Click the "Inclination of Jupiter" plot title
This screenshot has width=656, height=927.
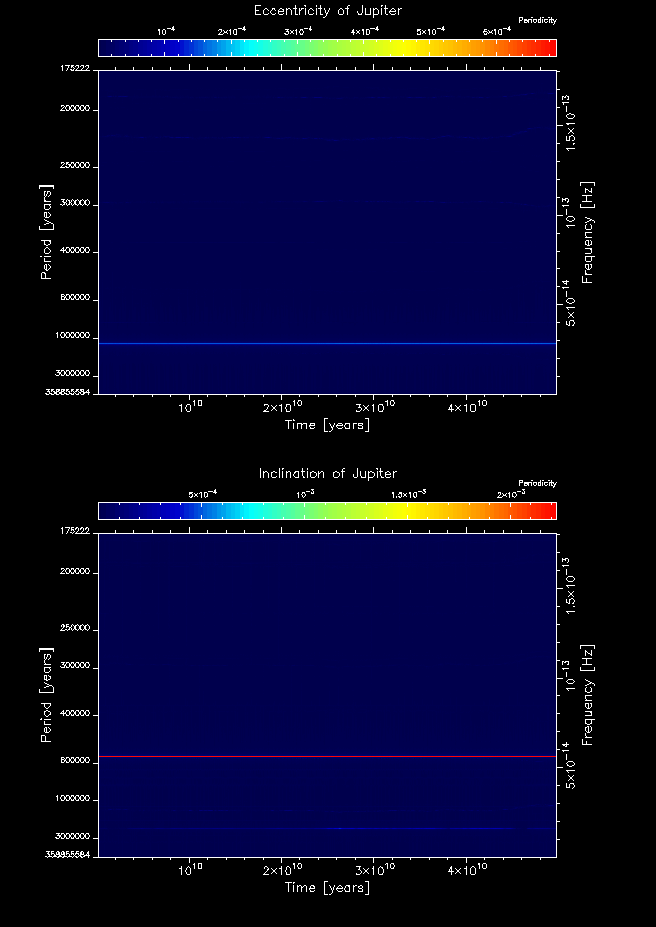327,474
